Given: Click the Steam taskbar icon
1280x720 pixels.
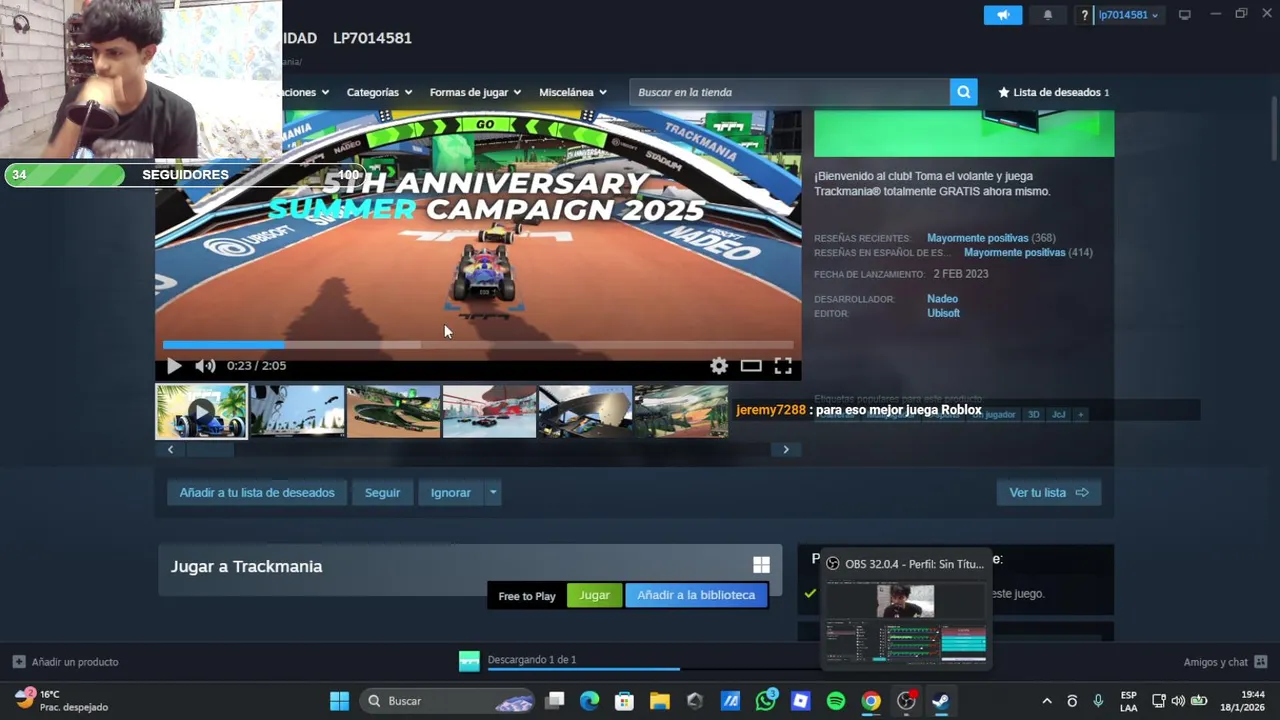Looking at the screenshot, I should click(x=941, y=701).
